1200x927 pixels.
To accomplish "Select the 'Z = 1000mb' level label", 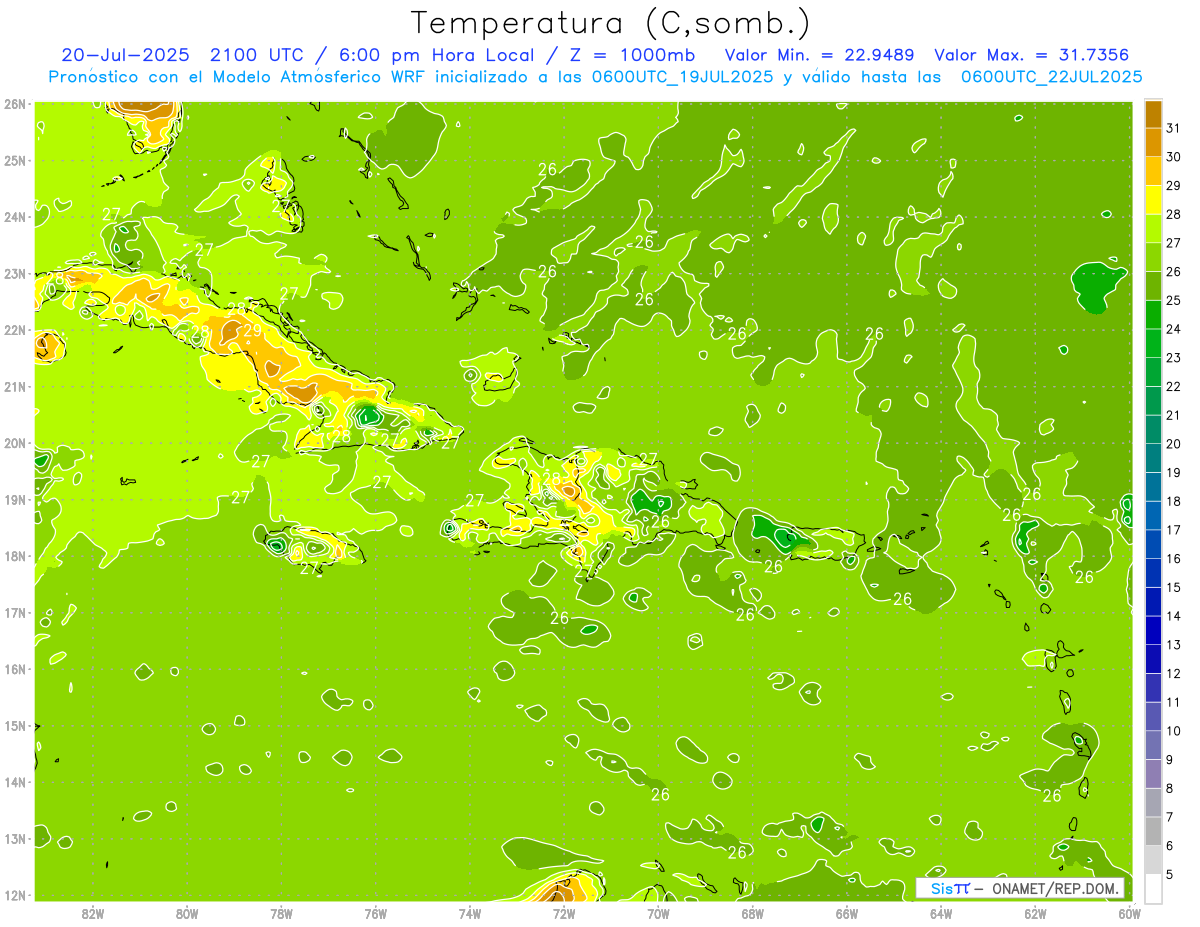I will point(630,55).
